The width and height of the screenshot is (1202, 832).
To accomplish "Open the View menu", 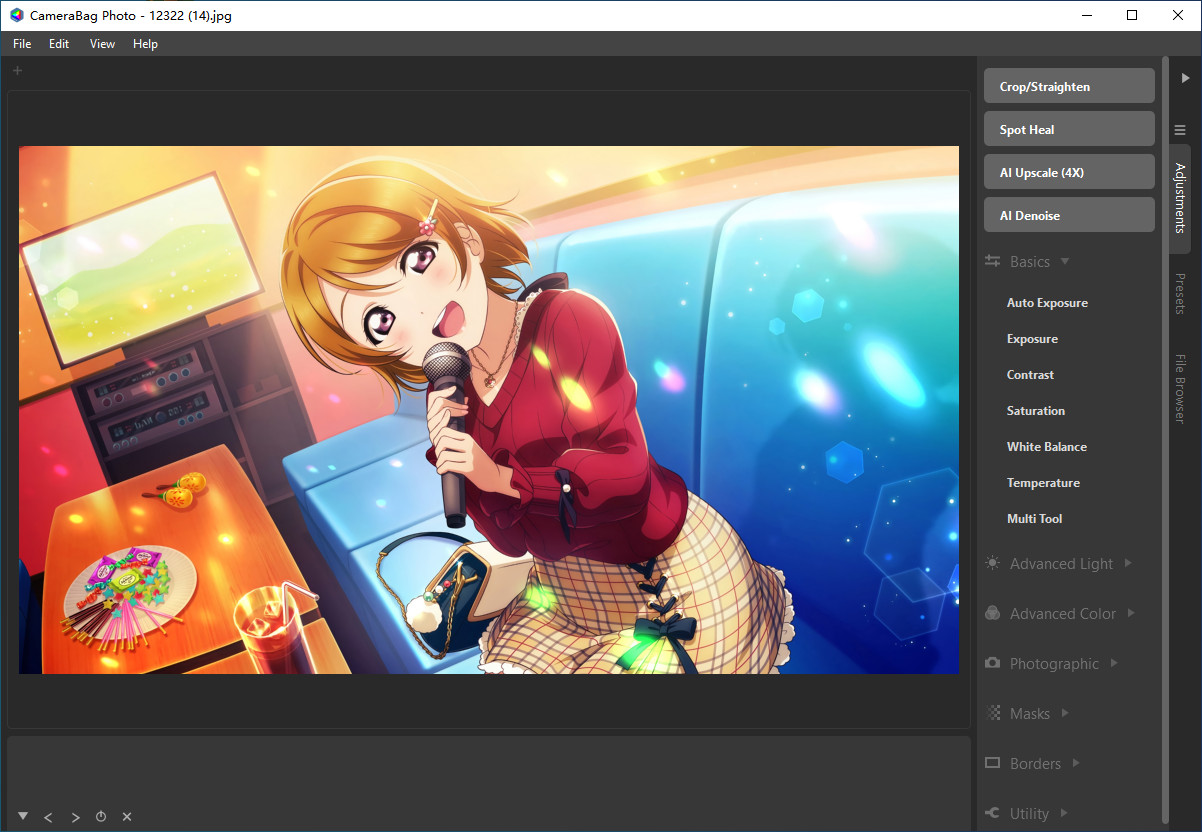I will point(102,44).
